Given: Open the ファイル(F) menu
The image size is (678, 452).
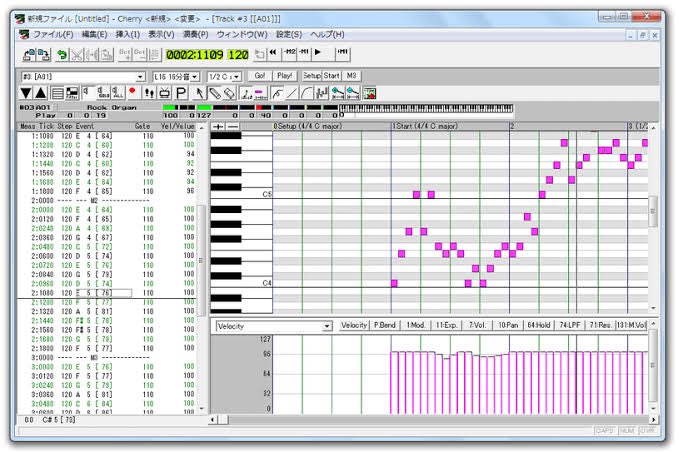Looking at the screenshot, I should click(x=53, y=34).
